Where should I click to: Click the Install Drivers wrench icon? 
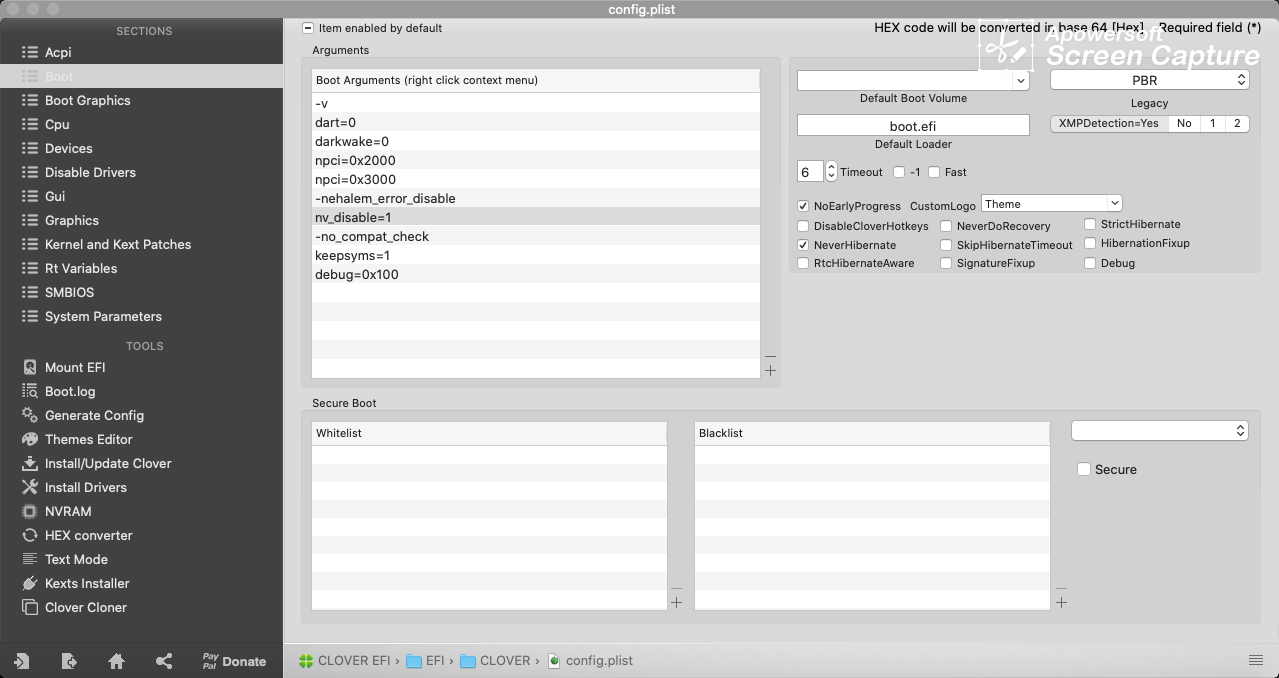click(30, 487)
